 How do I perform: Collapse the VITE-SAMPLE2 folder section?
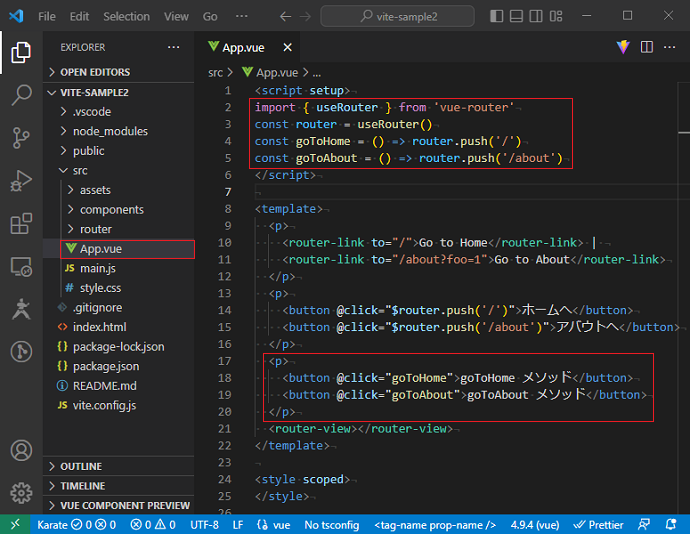coord(119,92)
